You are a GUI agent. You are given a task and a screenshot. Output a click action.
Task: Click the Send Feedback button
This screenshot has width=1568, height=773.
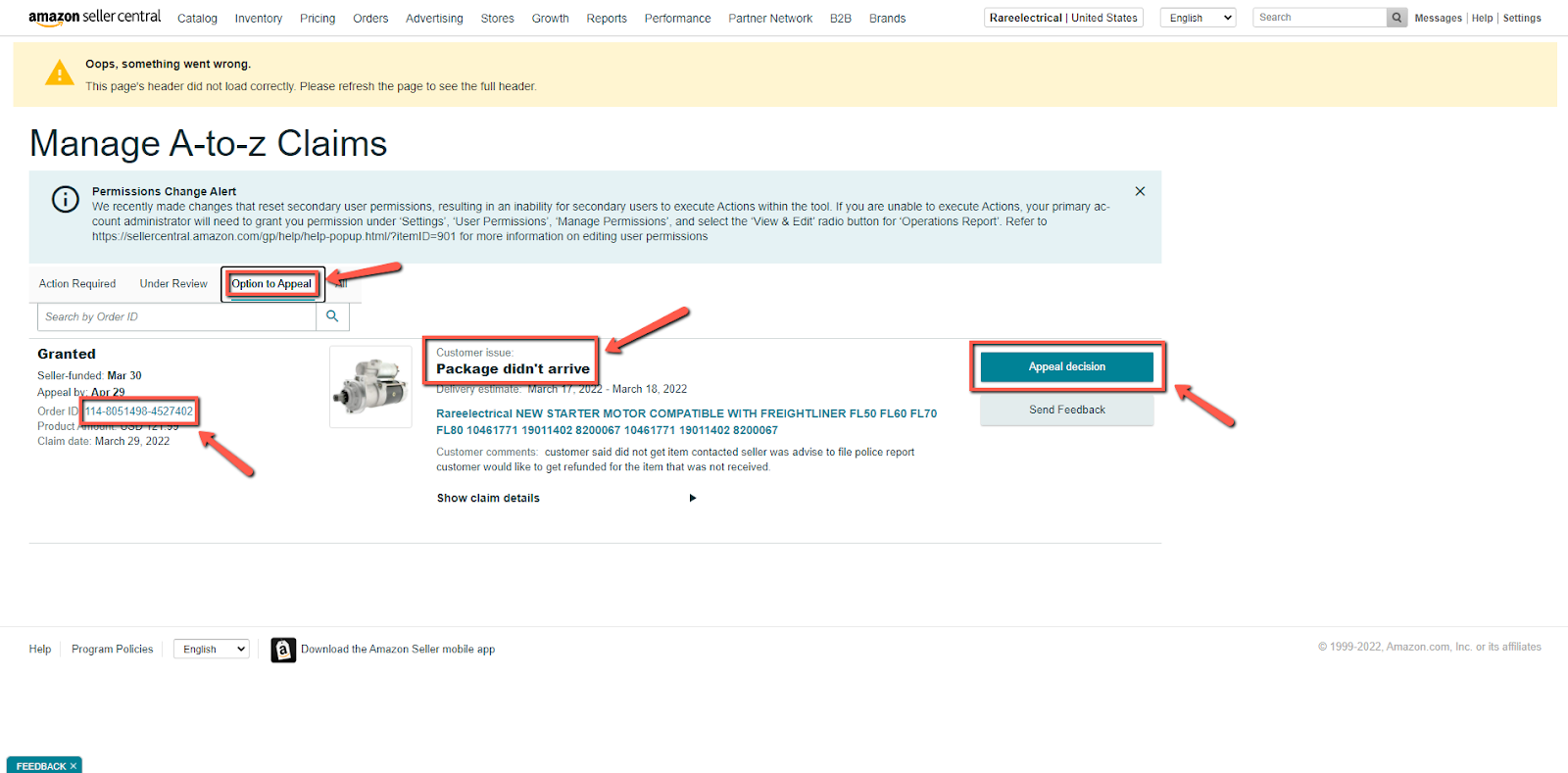coord(1067,410)
